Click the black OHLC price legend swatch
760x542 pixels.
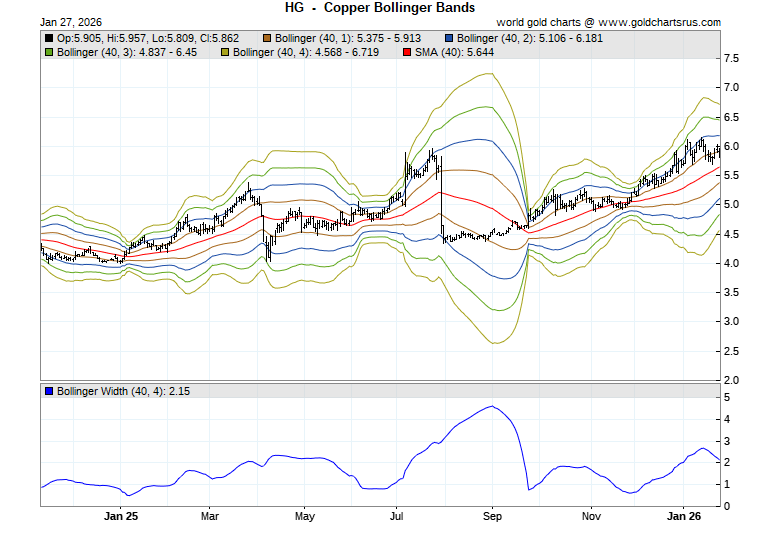pos(49,38)
